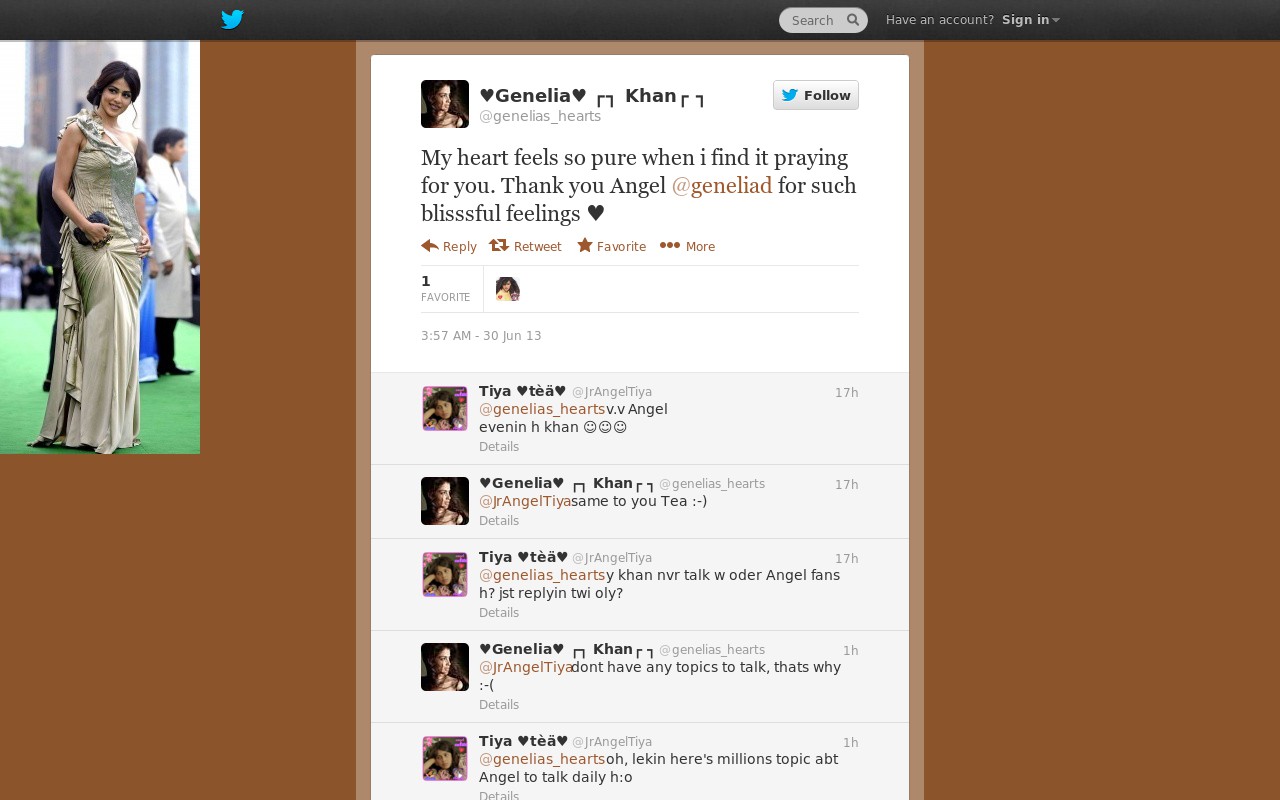The width and height of the screenshot is (1280, 800).
Task: Click the 1 FAVORITE count
Action: (445, 288)
